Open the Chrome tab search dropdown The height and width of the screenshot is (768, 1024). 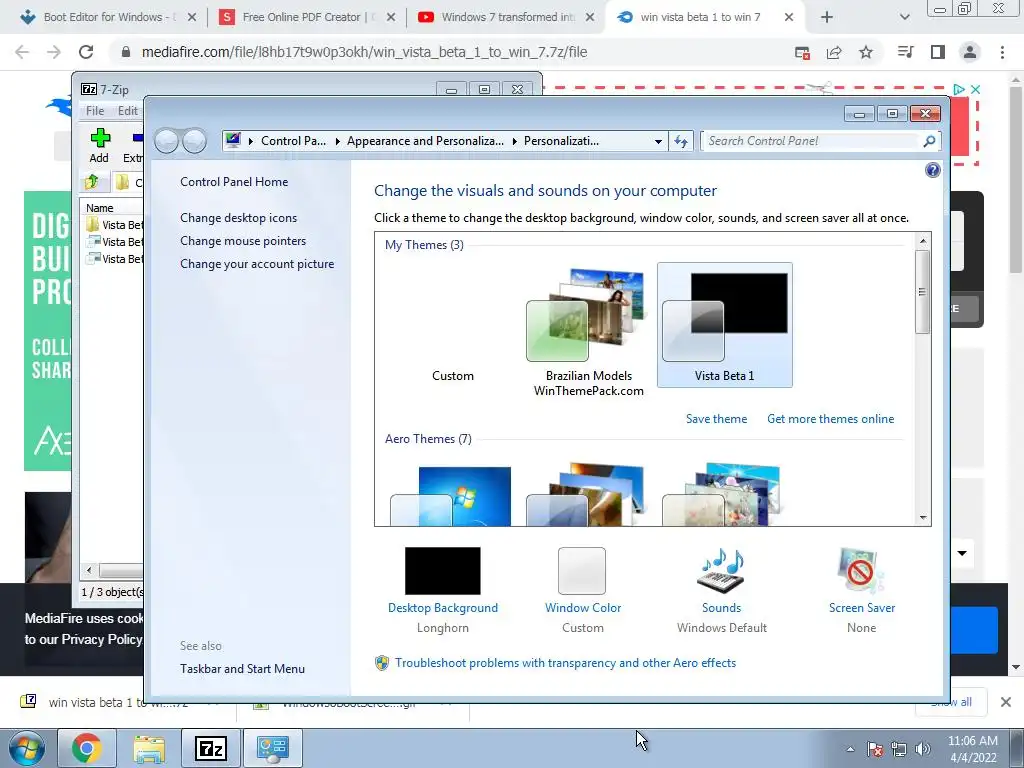pyautogui.click(x=904, y=17)
